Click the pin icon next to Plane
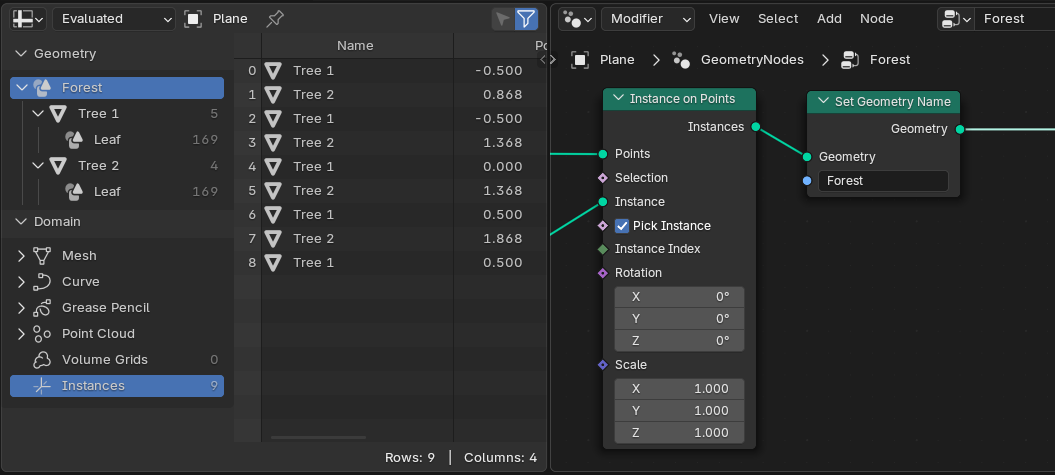 pos(274,19)
